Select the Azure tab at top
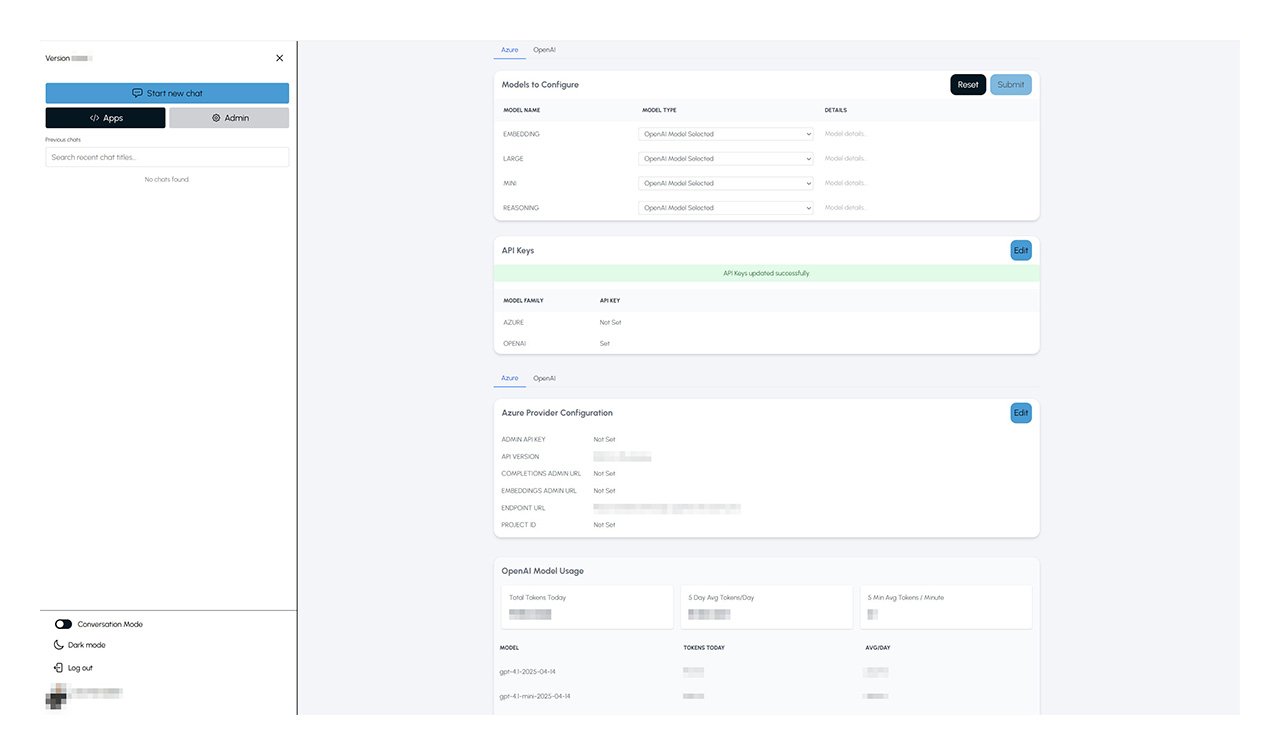1280x755 pixels. point(509,49)
